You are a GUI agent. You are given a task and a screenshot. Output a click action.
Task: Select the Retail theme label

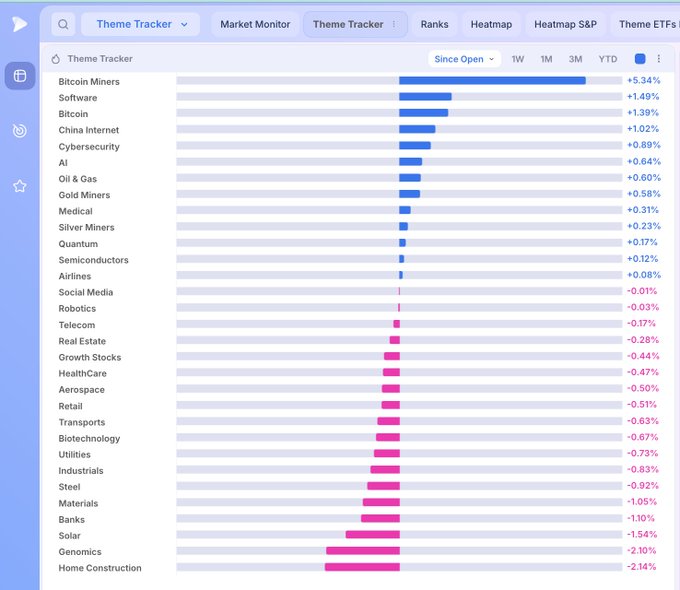point(70,406)
